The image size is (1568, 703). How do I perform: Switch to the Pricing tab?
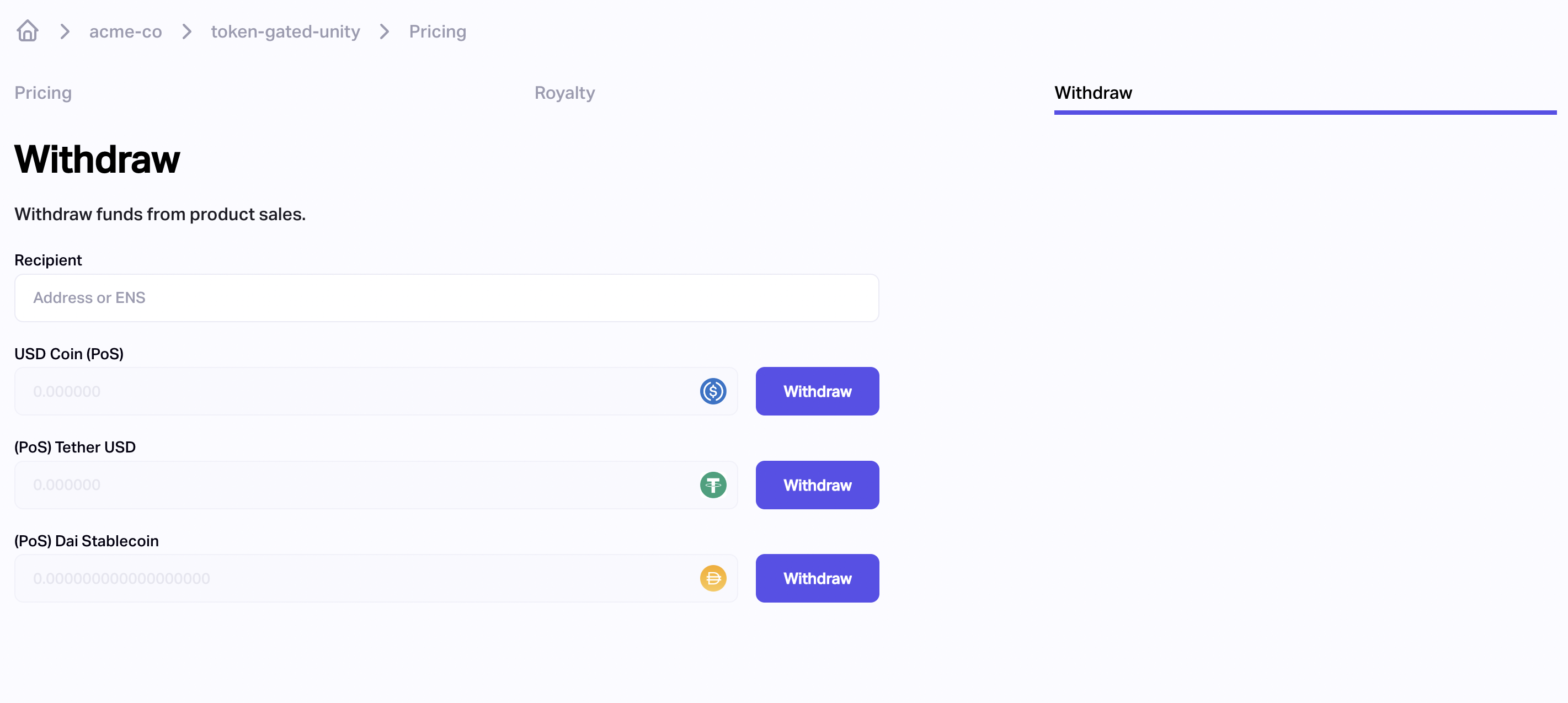point(43,93)
